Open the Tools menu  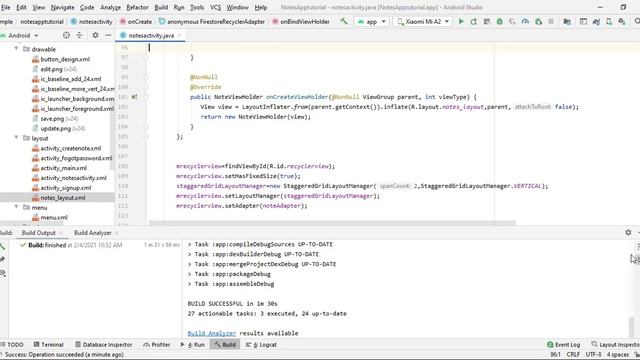coord(197,7)
